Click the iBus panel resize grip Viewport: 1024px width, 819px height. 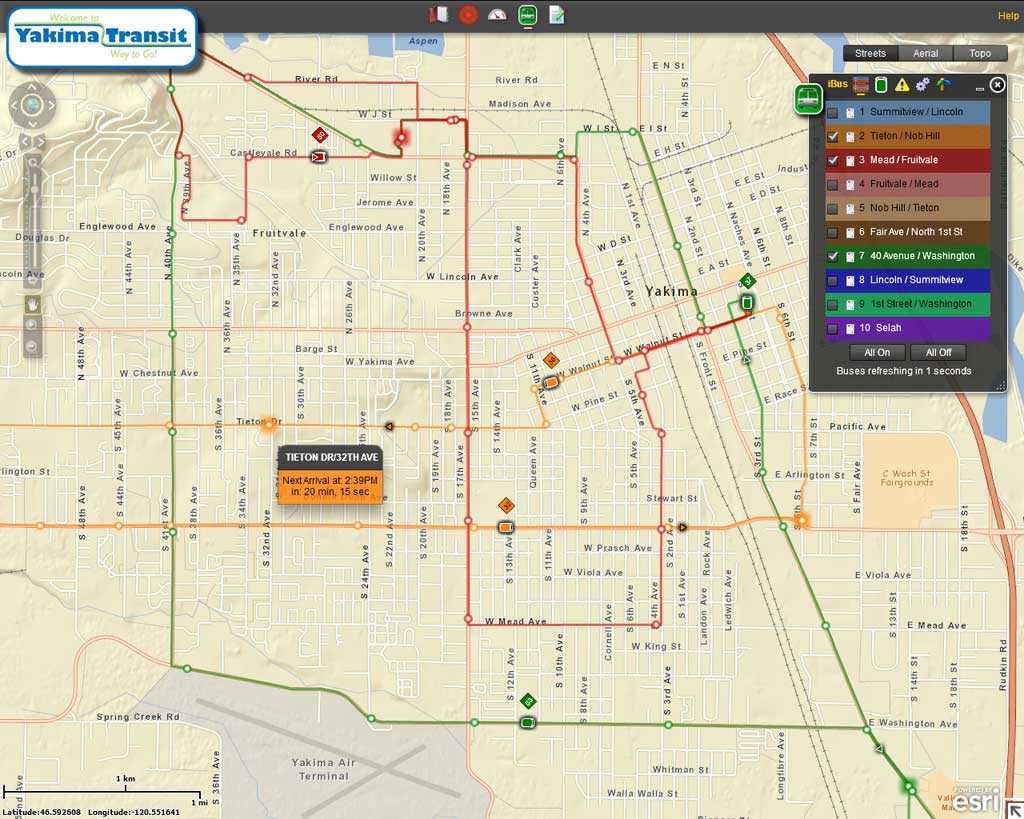[x=1000, y=386]
